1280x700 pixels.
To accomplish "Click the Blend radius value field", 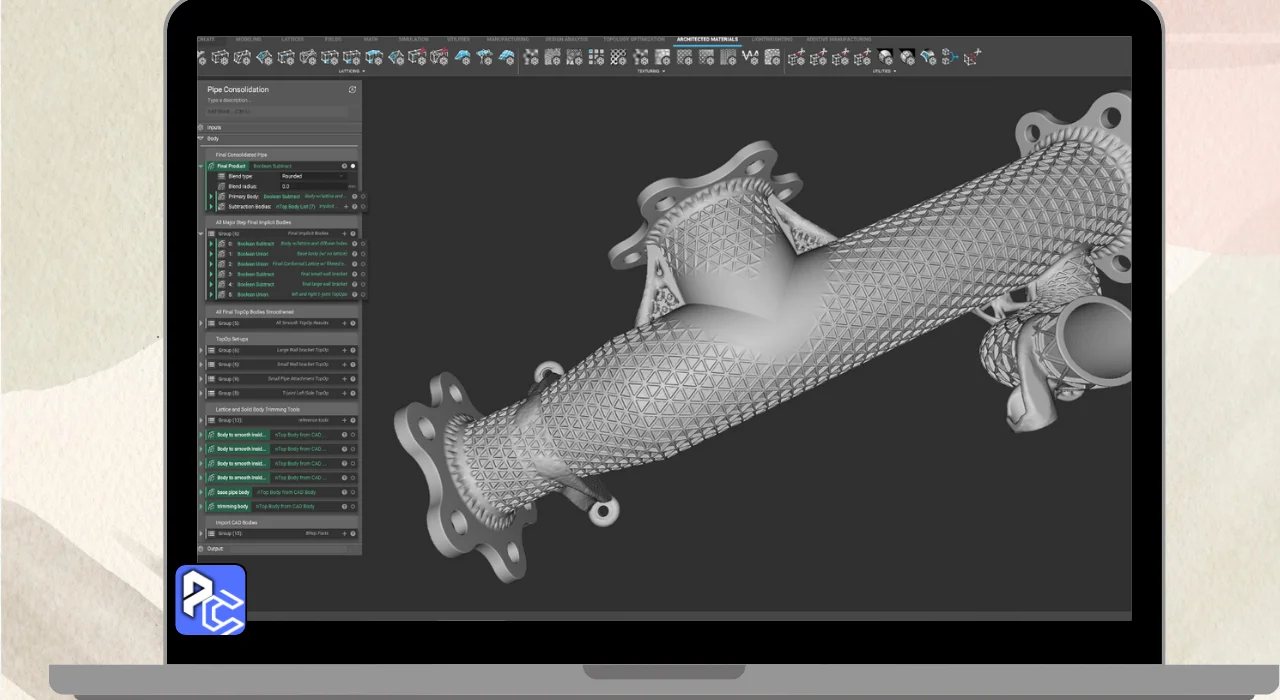I will coord(310,186).
